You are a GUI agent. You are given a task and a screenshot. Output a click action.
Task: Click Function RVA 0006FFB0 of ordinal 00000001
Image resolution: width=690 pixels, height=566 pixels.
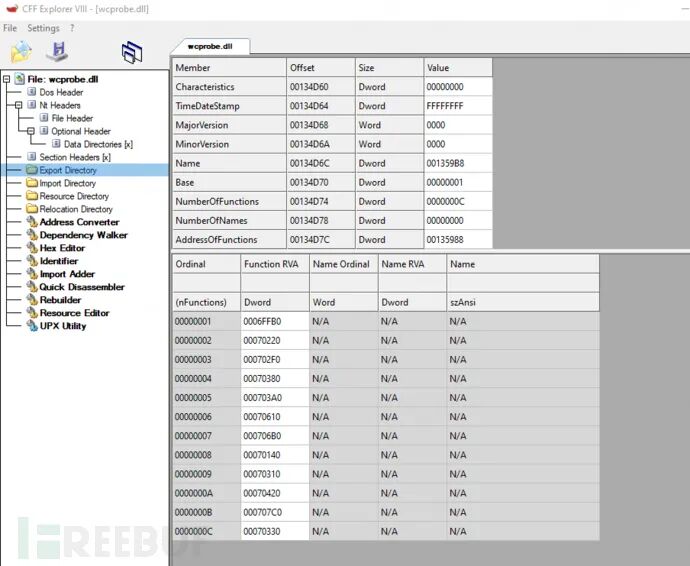click(x=275, y=321)
